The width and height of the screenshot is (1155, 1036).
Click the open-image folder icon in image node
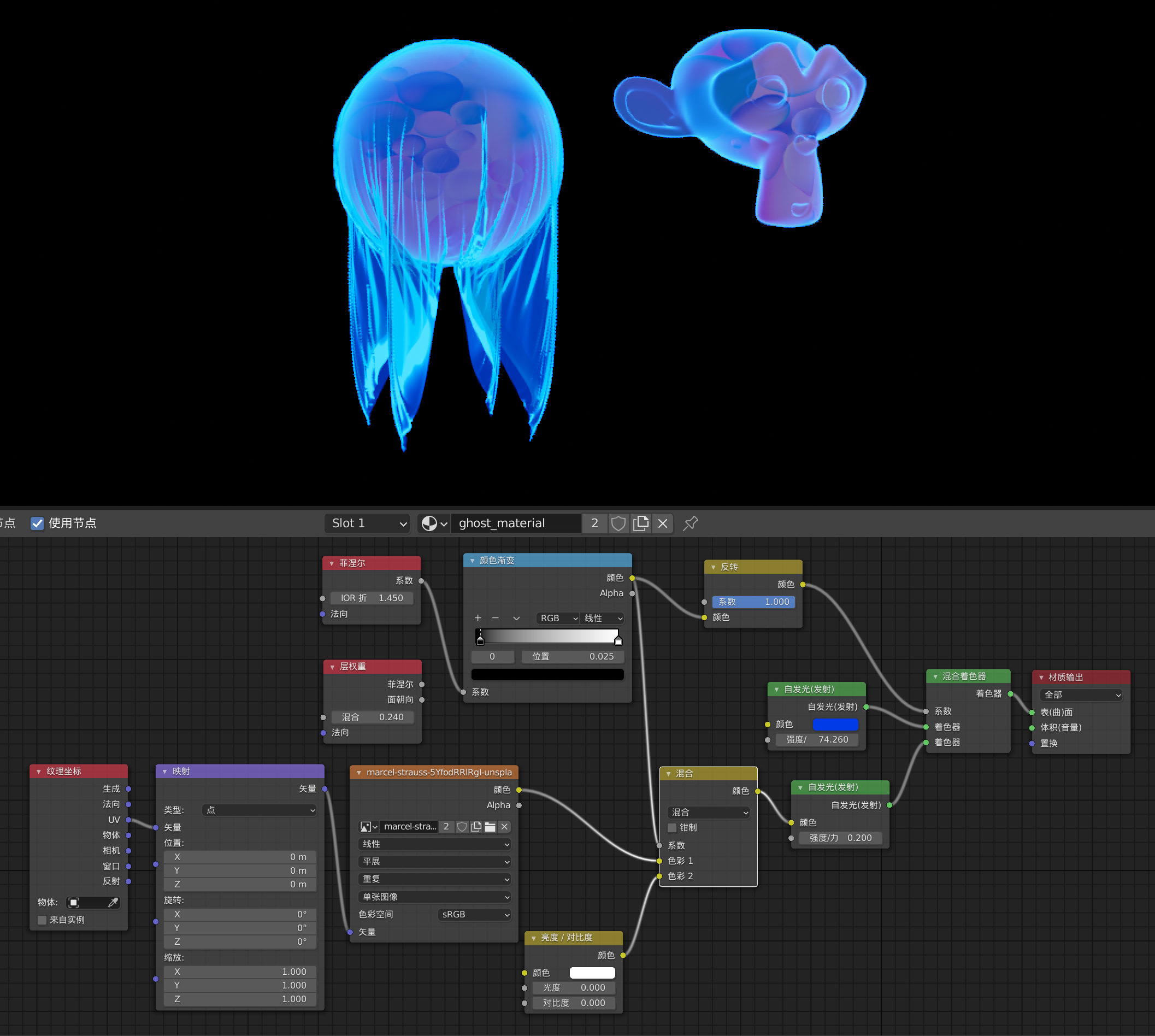tap(490, 827)
